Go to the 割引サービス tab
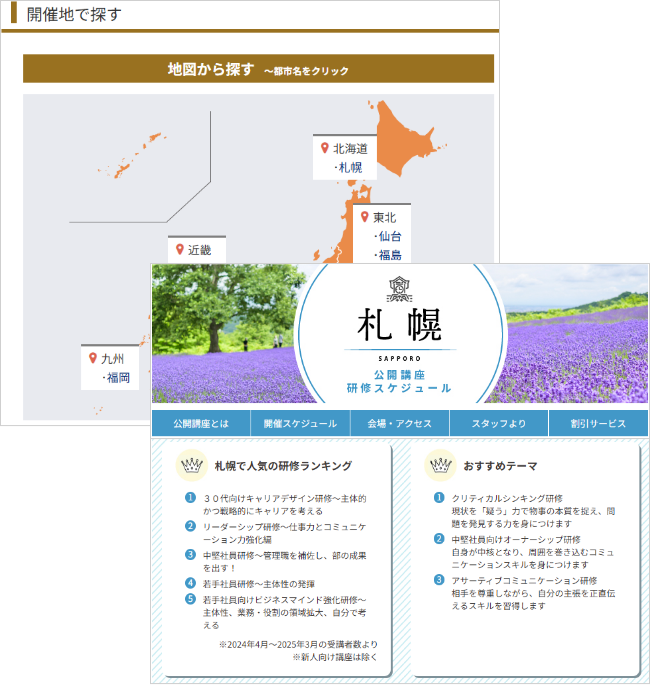The width and height of the screenshot is (650, 685). (x=598, y=423)
